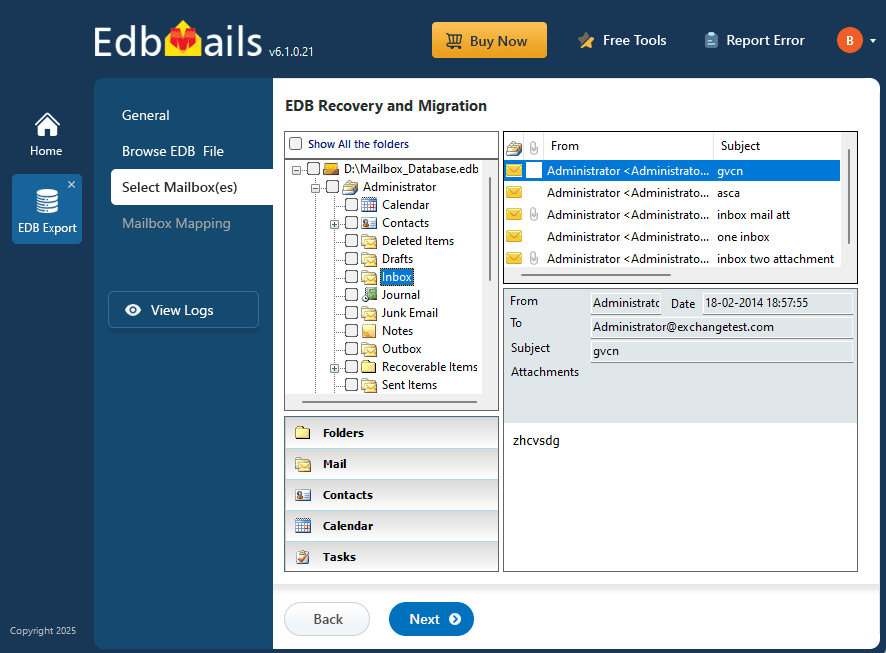Viewport: 886px width, 653px height.
Task: Sort by the Subject column header
Action: (x=778, y=146)
